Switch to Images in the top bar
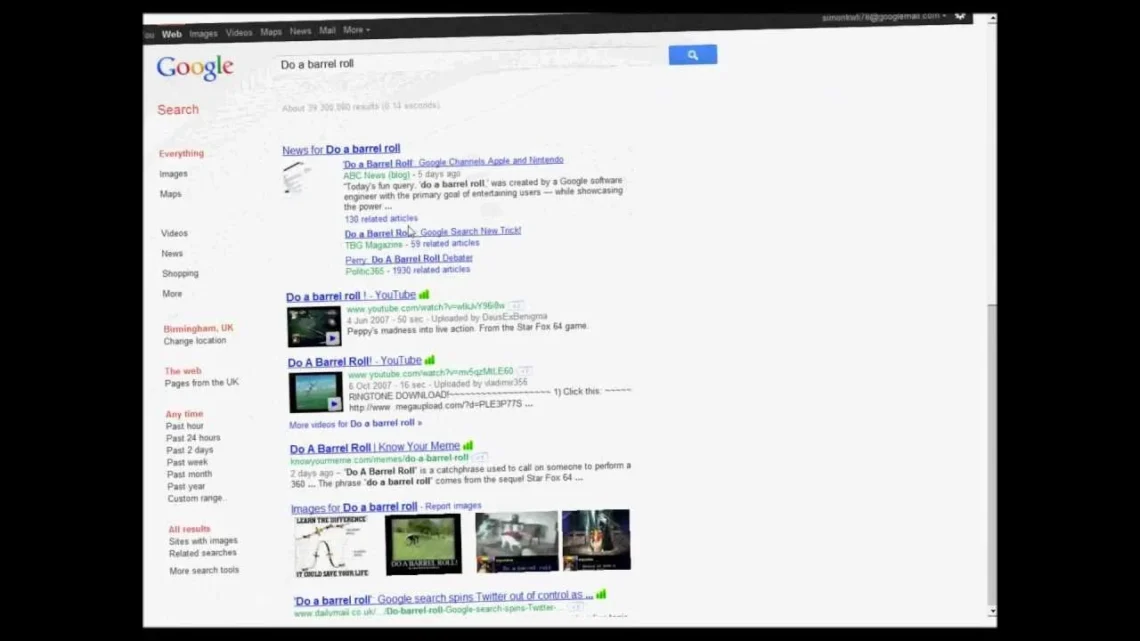The width and height of the screenshot is (1140, 641). point(203,33)
